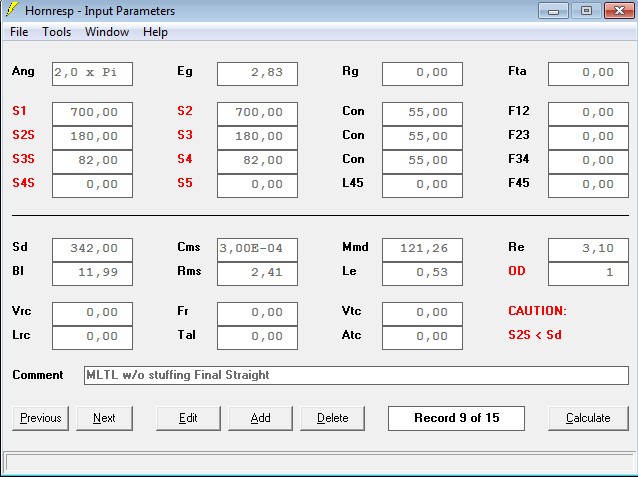Click the S2S < Sd warning text
Screen dimensions: 638x477
tap(535, 335)
